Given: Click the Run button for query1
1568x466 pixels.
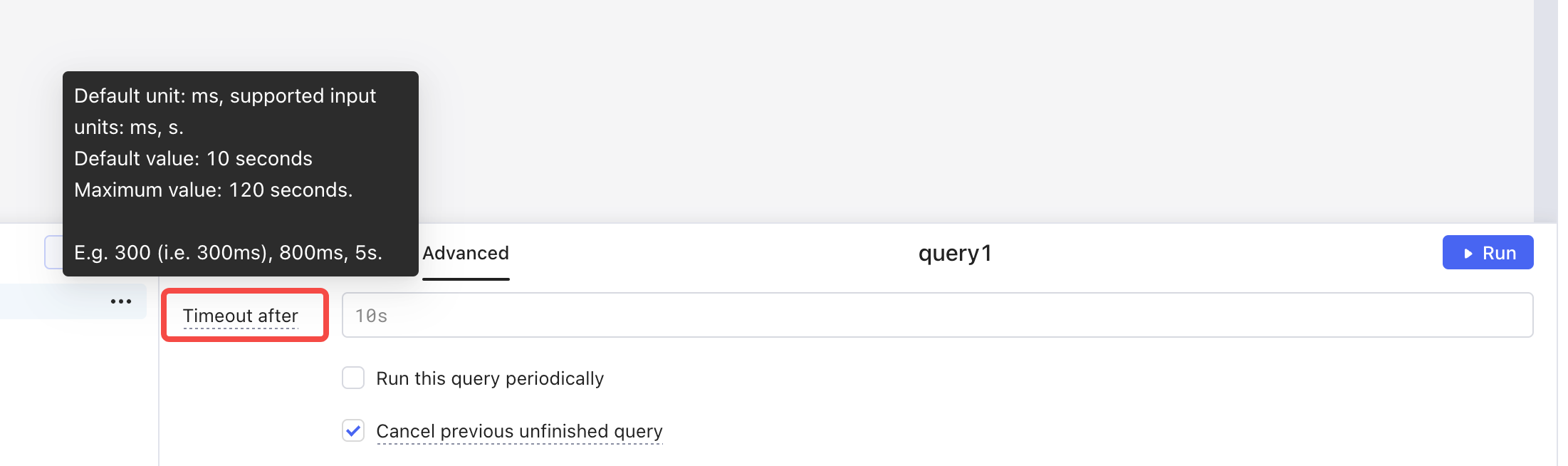Looking at the screenshot, I should [x=1488, y=252].
